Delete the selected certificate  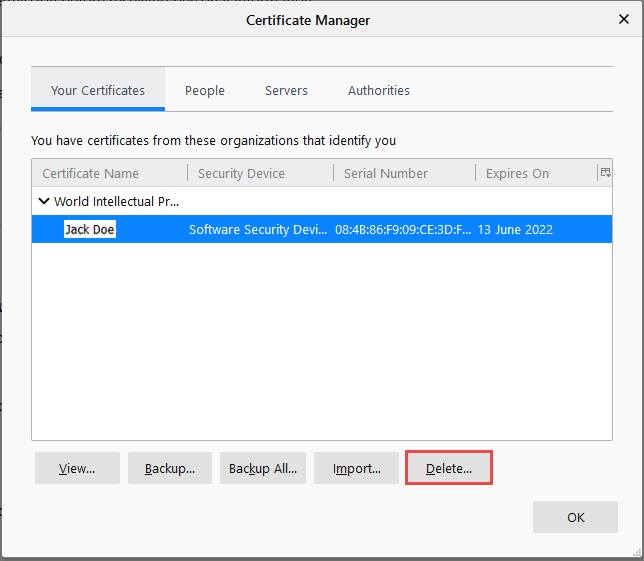tap(449, 468)
